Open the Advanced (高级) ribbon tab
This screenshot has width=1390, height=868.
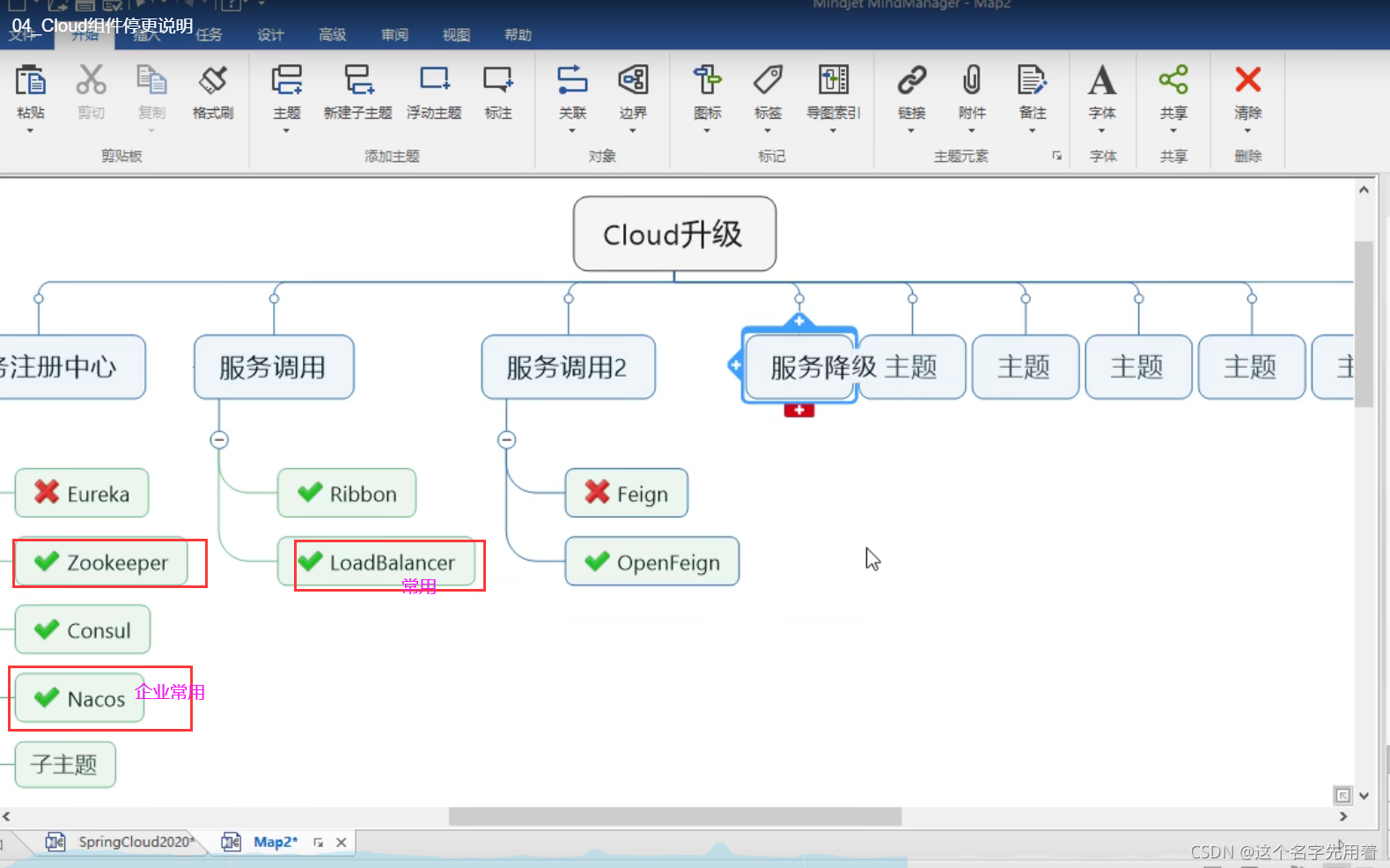[x=332, y=35]
